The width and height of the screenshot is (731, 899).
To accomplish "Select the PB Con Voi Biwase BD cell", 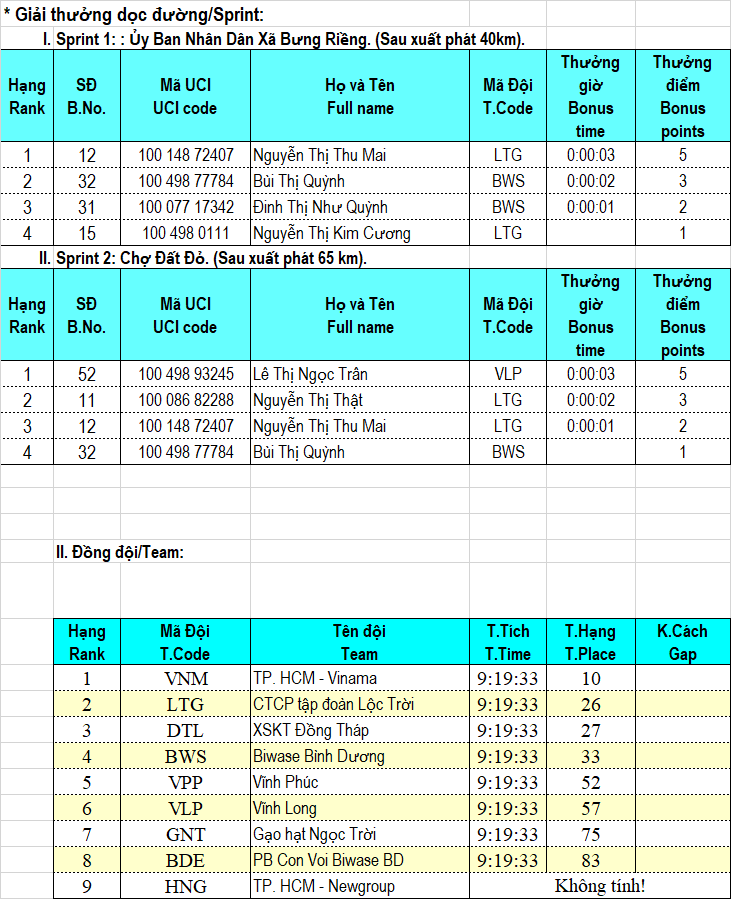I will 328,860.
